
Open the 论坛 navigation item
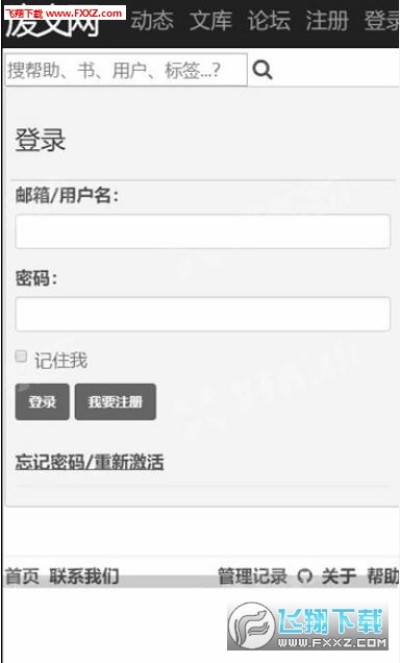[x=269, y=20]
